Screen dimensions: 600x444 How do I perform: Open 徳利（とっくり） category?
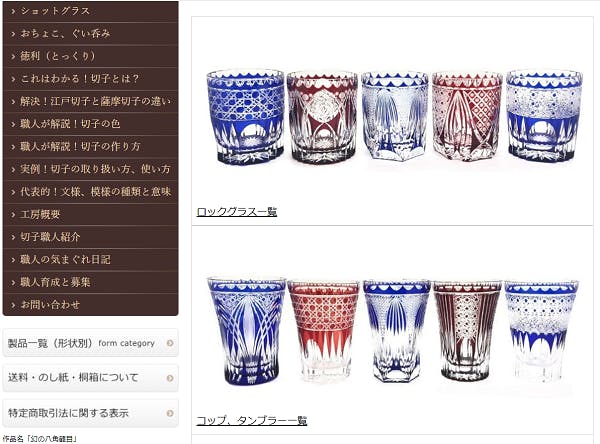90,56
